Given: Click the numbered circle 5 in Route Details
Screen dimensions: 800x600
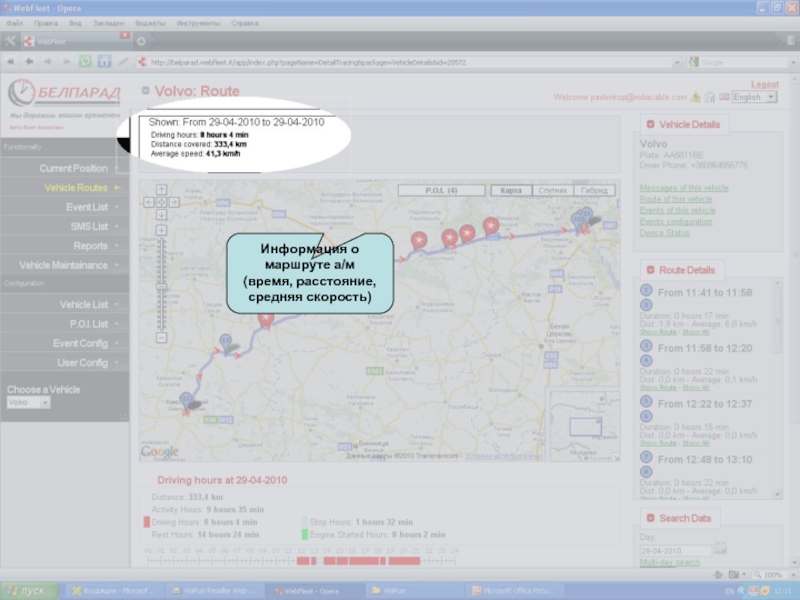Looking at the screenshot, I should 646,402.
